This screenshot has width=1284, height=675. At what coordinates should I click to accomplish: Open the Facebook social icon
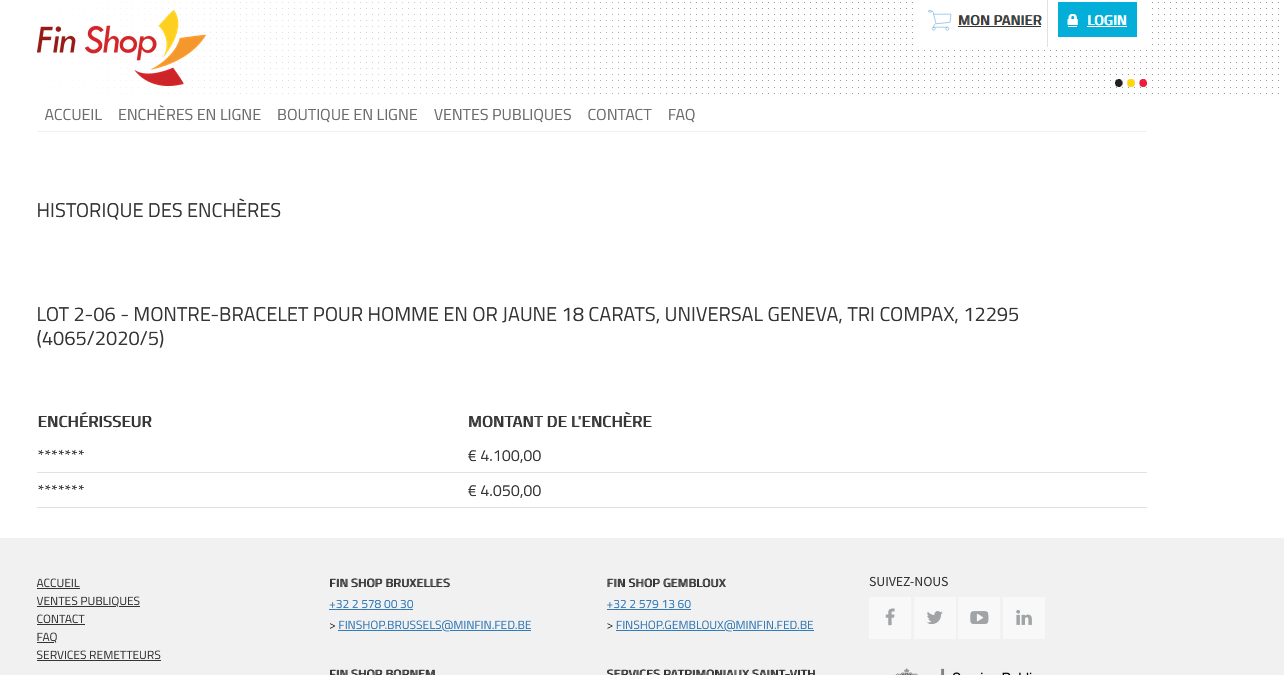point(890,618)
